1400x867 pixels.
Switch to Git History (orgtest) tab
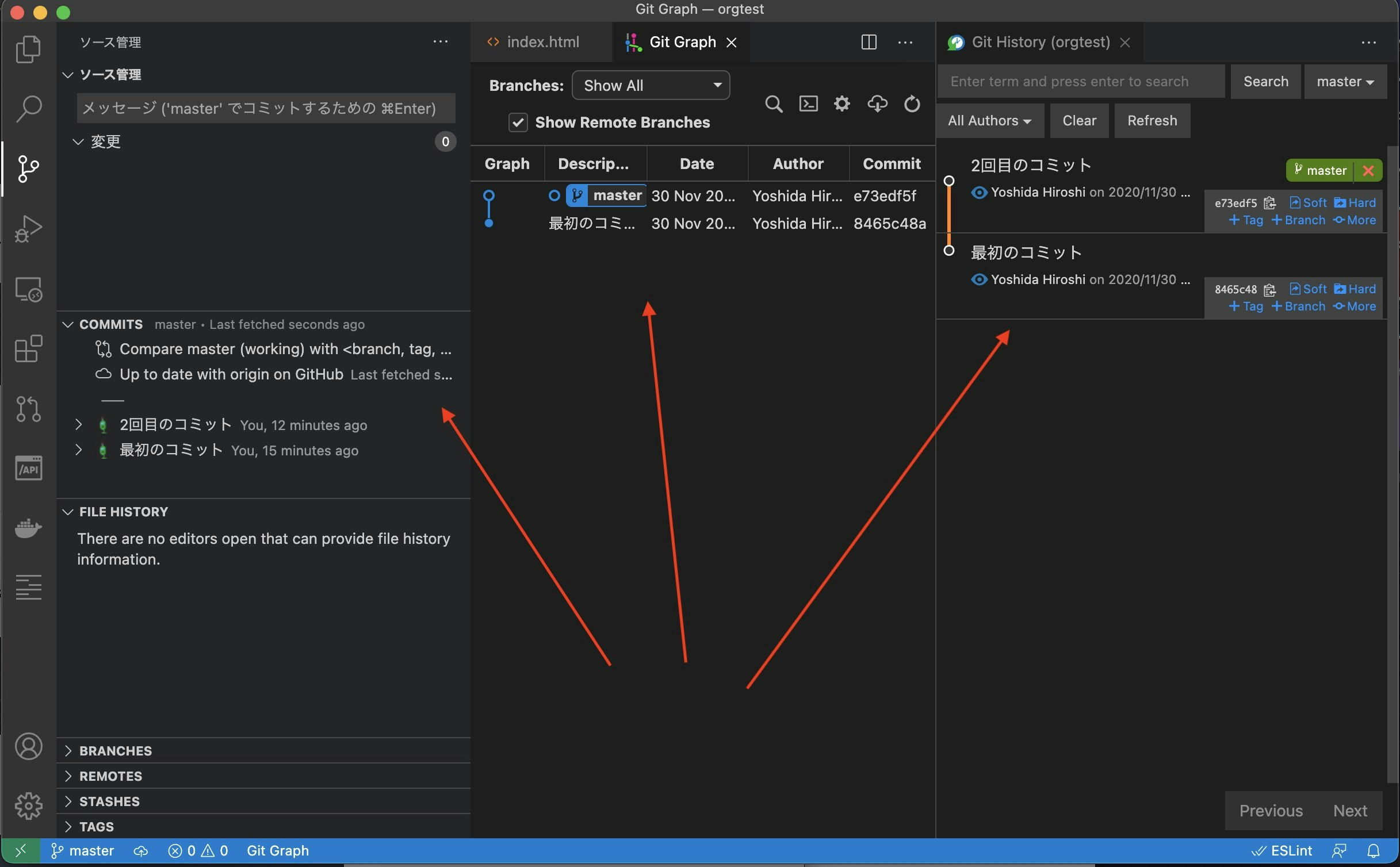click(1040, 42)
